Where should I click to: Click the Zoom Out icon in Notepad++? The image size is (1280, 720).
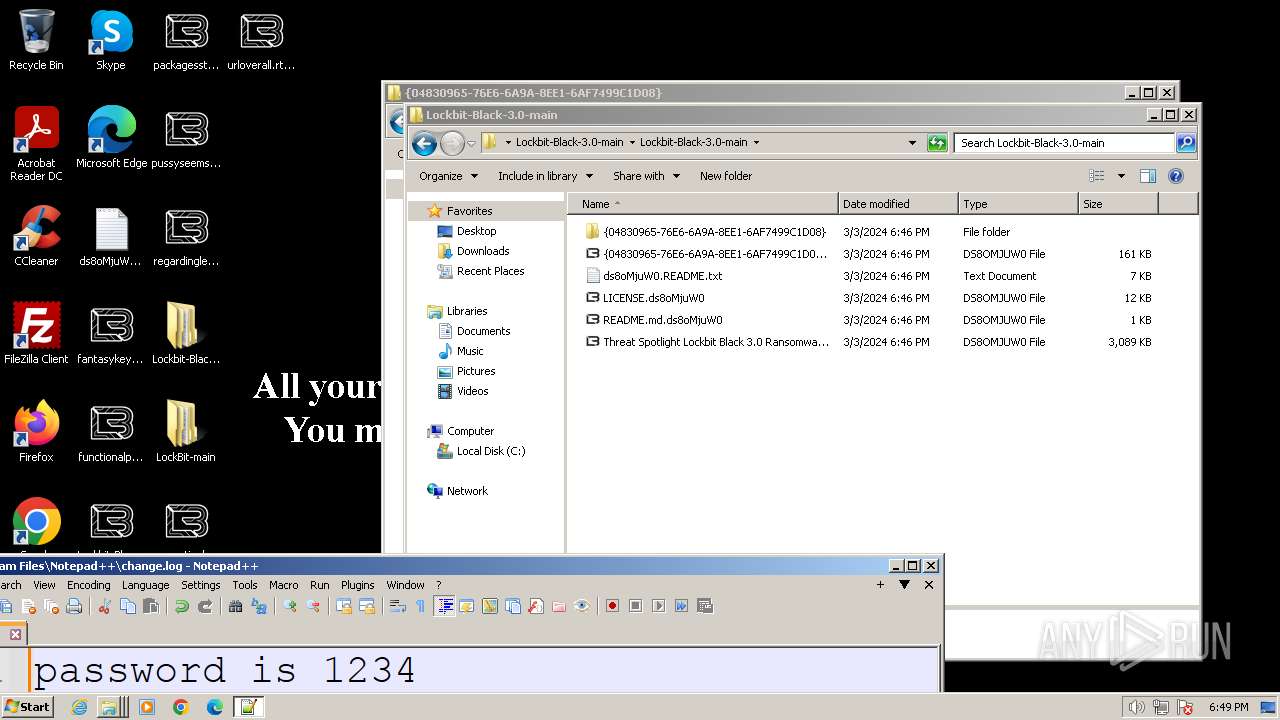tap(313, 606)
